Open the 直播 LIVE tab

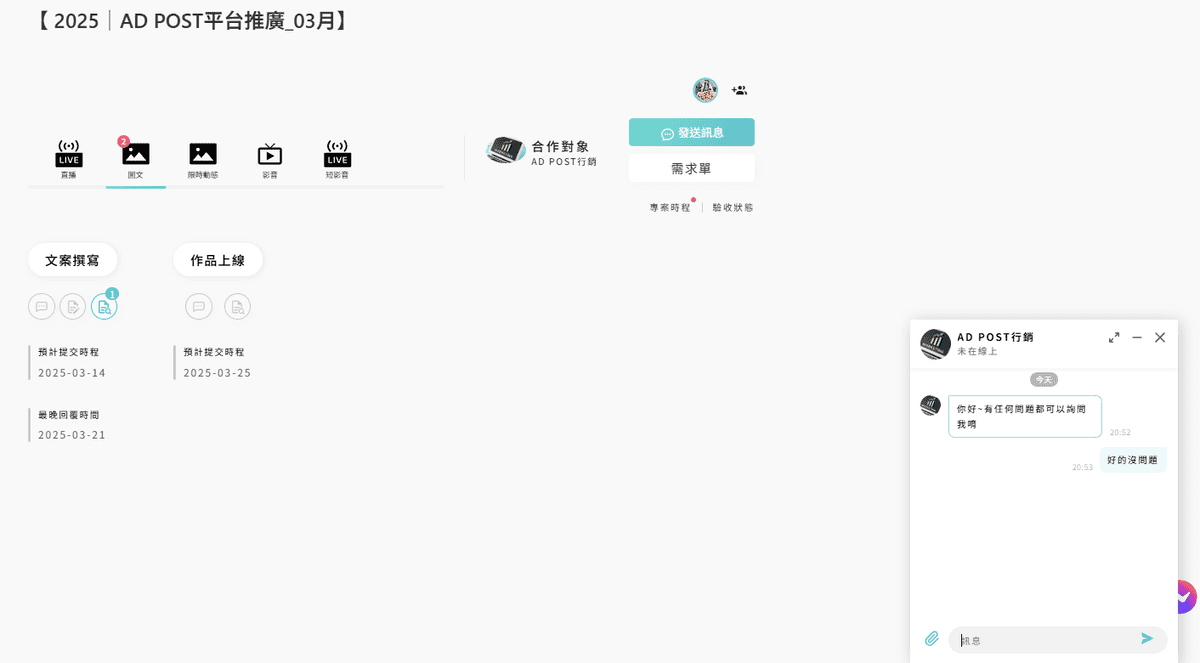pyautogui.click(x=68, y=158)
